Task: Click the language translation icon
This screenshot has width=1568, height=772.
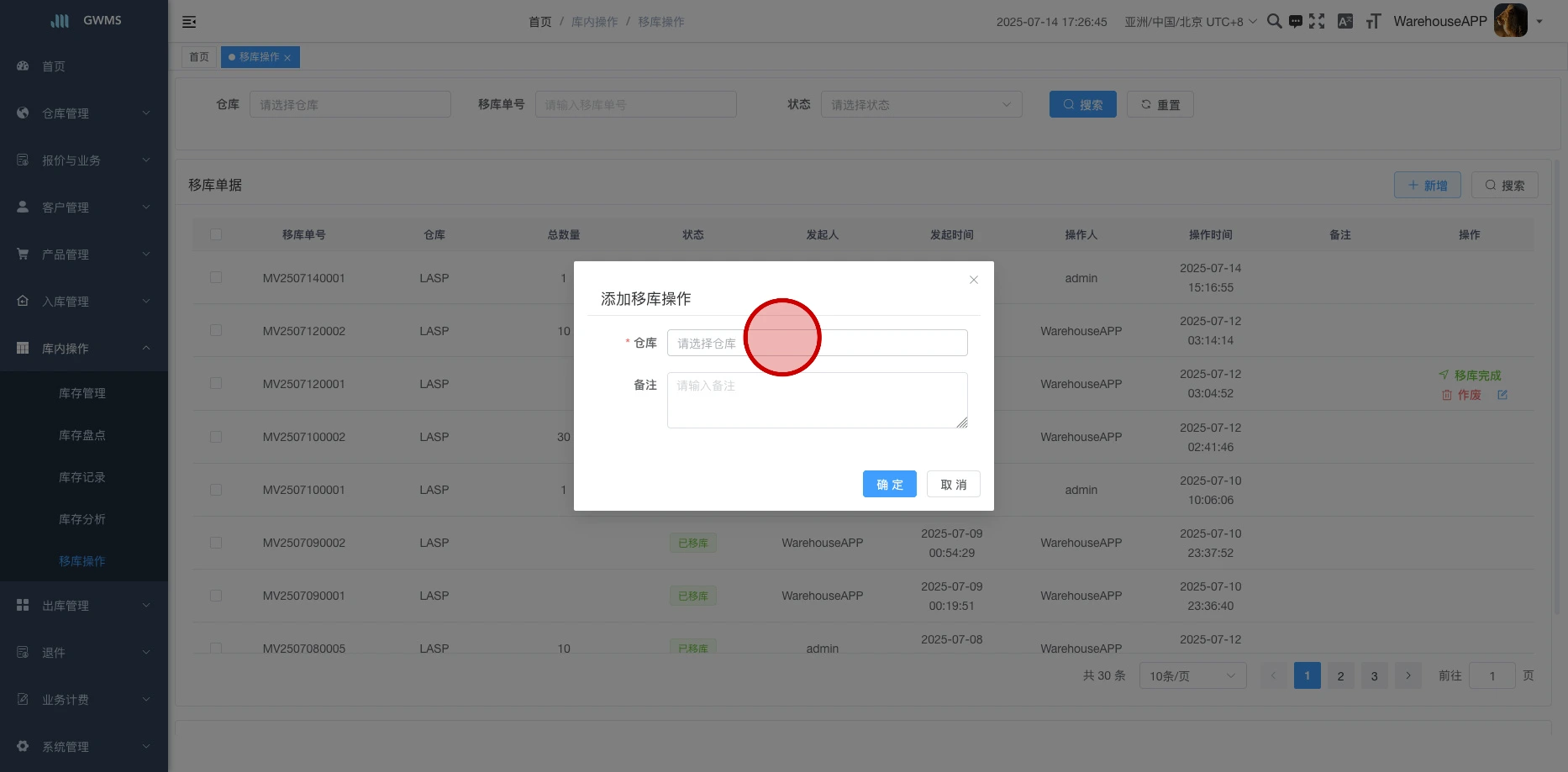Action: [1345, 22]
